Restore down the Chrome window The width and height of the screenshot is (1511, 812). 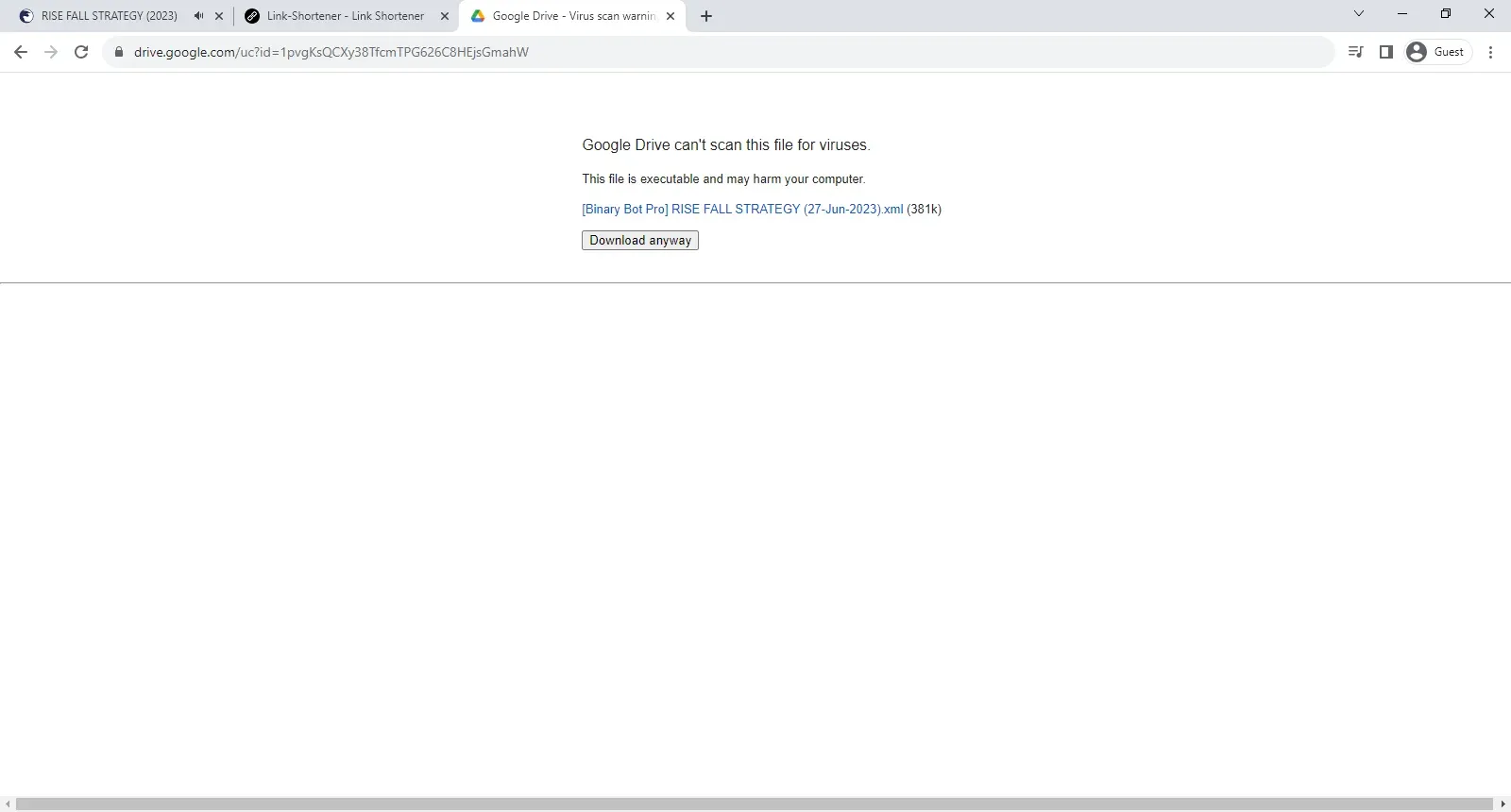point(1446,13)
